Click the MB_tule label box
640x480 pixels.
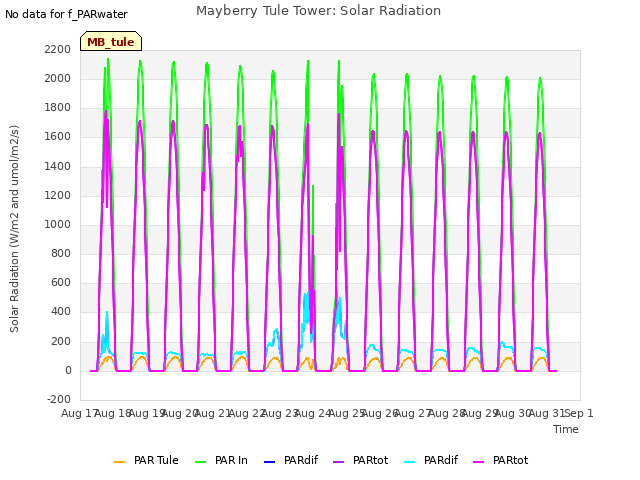111,41
